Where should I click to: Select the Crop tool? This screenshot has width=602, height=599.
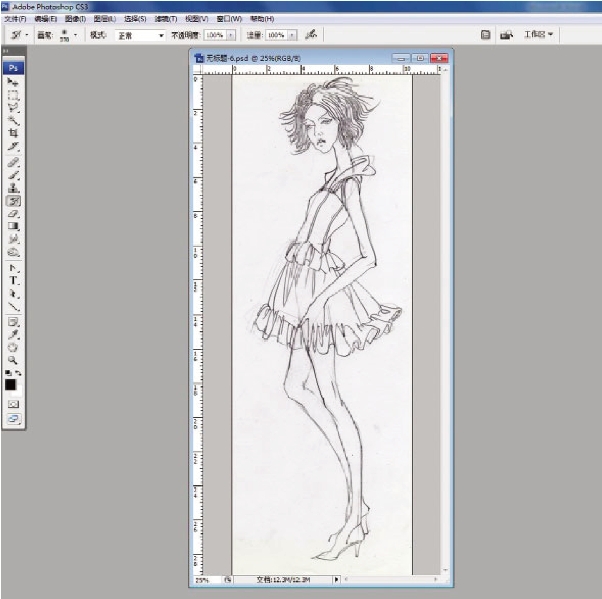click(14, 133)
